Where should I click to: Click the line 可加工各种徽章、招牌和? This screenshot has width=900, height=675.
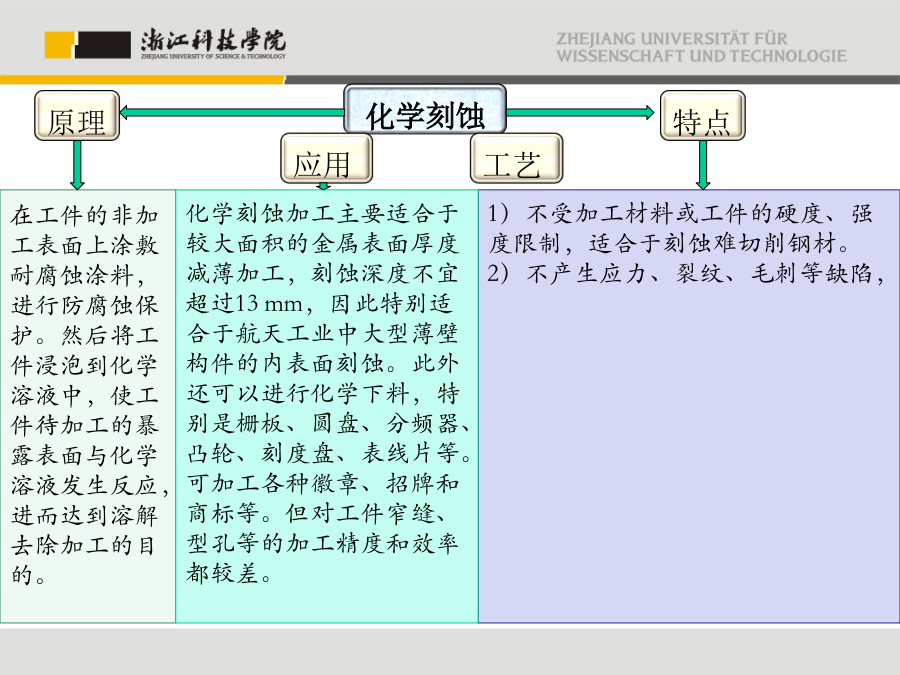(x=323, y=483)
